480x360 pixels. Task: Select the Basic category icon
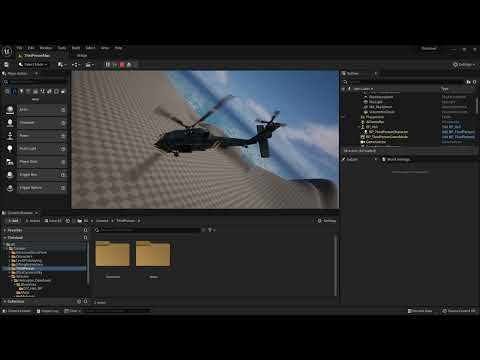(14, 91)
